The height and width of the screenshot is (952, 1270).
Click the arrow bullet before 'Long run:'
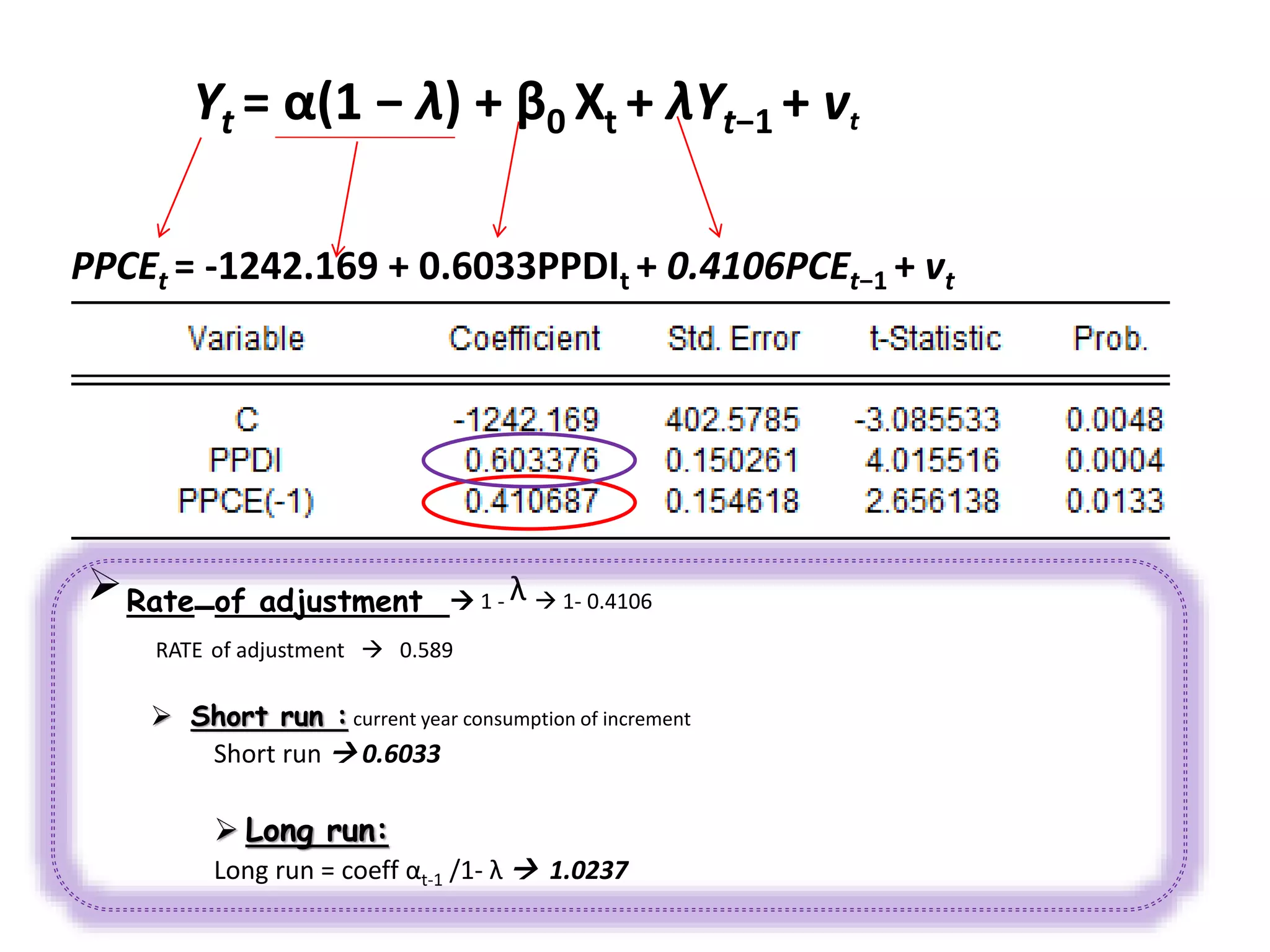click(x=226, y=829)
